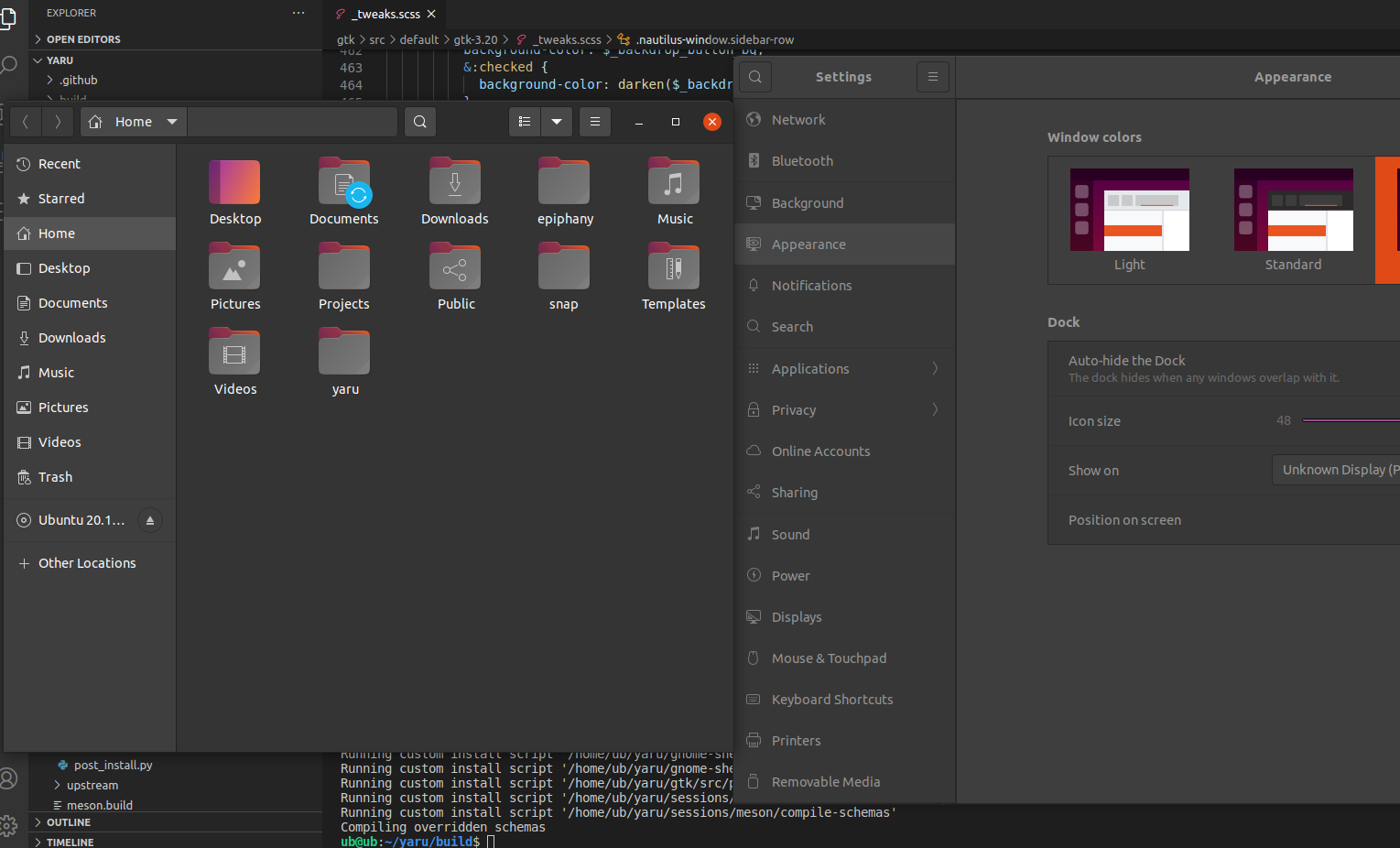Open VS Code manage gear icon

pos(9,825)
